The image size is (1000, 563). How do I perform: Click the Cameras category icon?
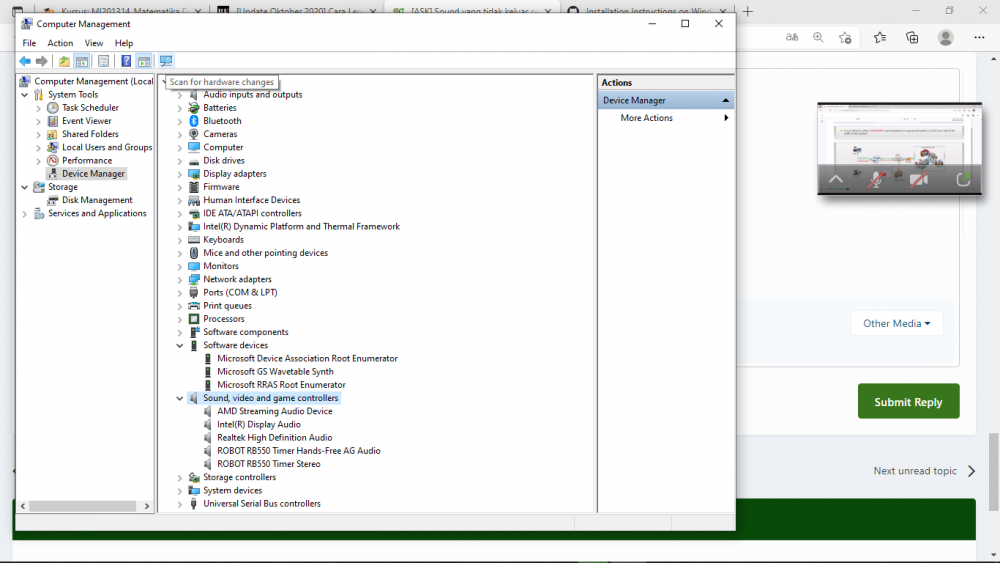pyautogui.click(x=194, y=134)
